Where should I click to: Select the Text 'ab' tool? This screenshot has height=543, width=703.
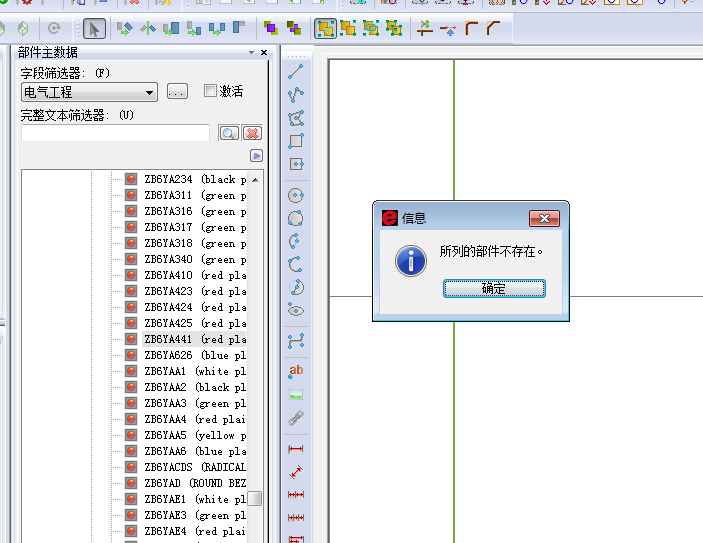click(x=296, y=371)
